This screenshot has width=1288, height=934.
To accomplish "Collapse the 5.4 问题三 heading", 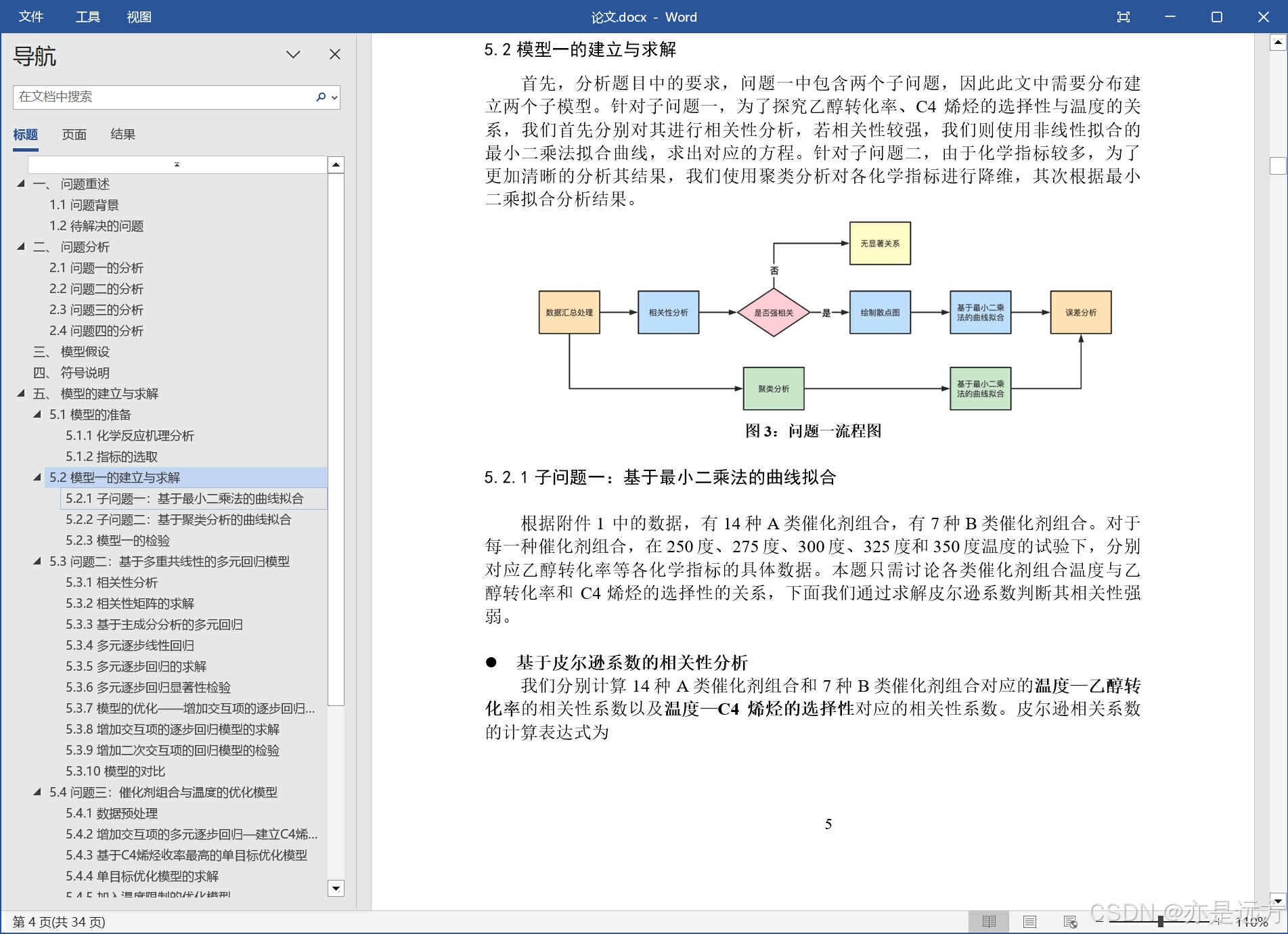I will coord(37,792).
